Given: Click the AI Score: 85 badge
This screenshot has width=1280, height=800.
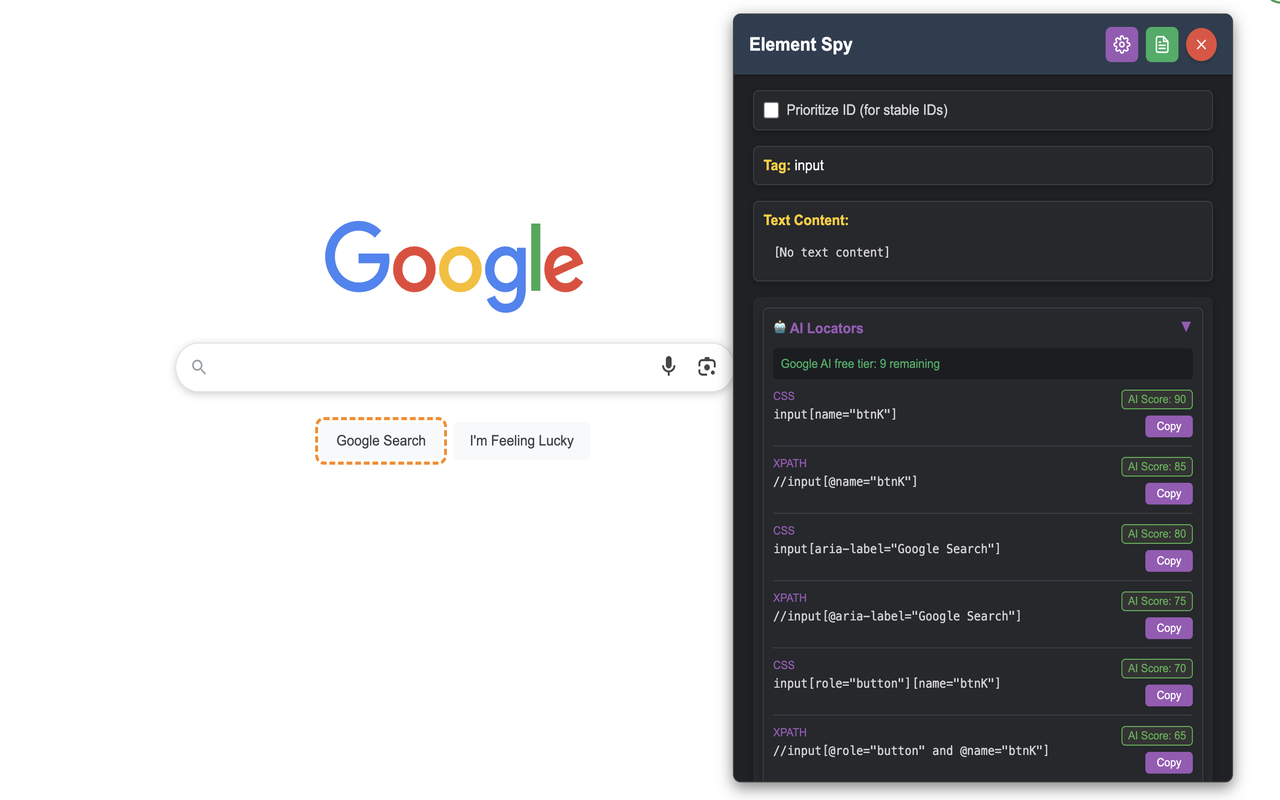Looking at the screenshot, I should 1157,466.
